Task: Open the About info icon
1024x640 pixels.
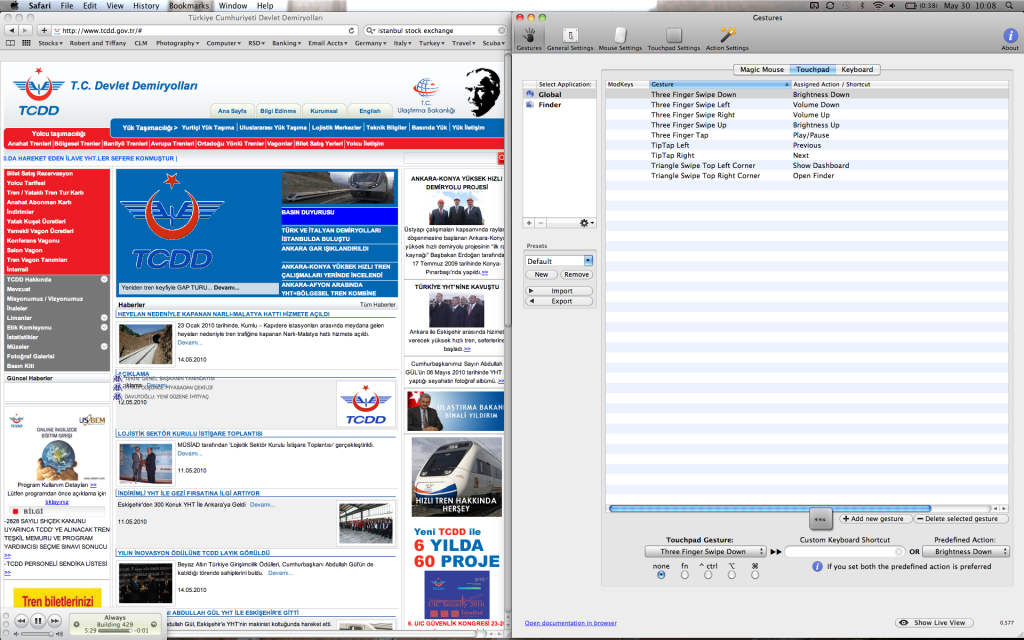Action: (x=1010, y=39)
